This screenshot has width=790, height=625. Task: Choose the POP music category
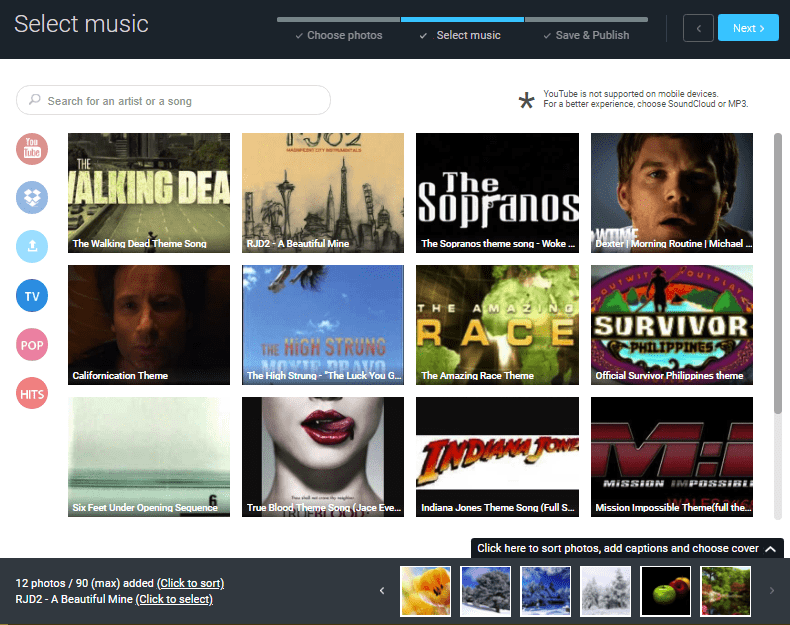(x=32, y=345)
